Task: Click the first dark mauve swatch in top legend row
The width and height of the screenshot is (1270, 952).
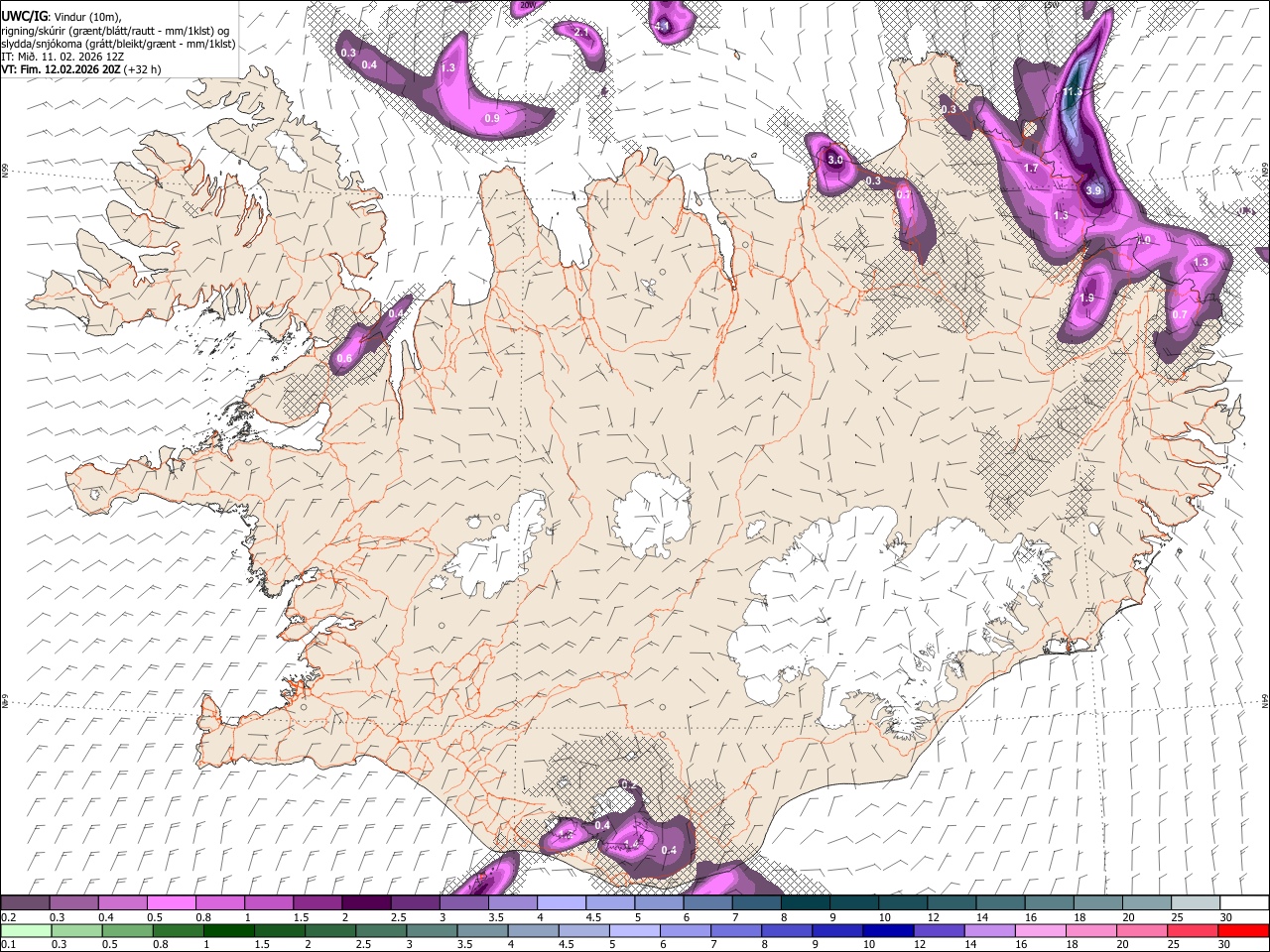Action: [x=25, y=903]
